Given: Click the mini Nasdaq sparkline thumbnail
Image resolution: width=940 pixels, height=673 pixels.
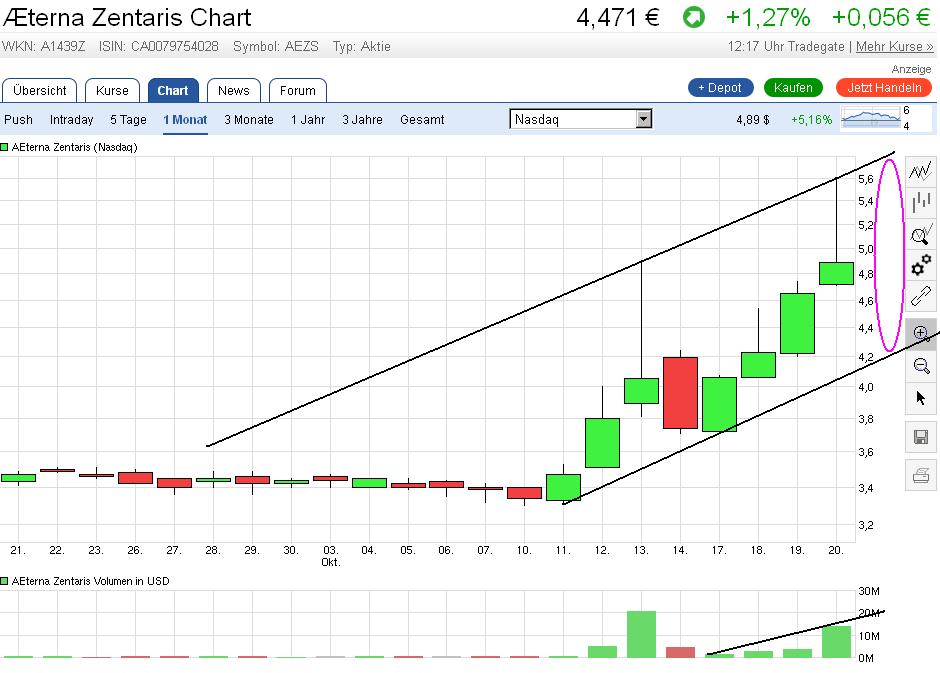Looking at the screenshot, I should tap(872, 117).
